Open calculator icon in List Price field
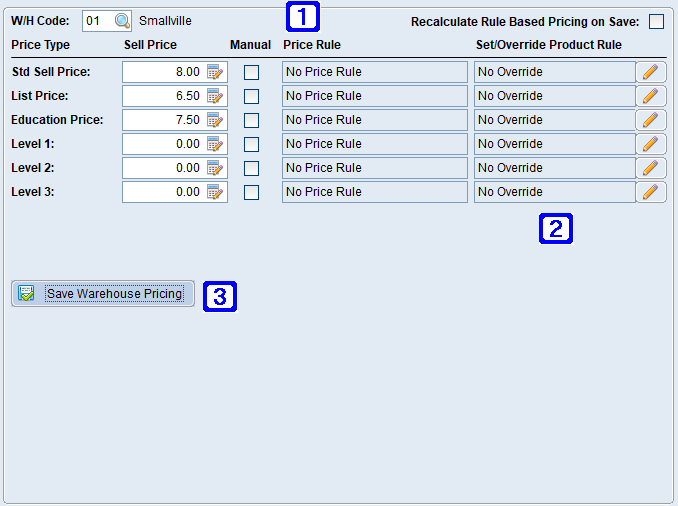Screen dimensions: 678x506 [x=215, y=96]
